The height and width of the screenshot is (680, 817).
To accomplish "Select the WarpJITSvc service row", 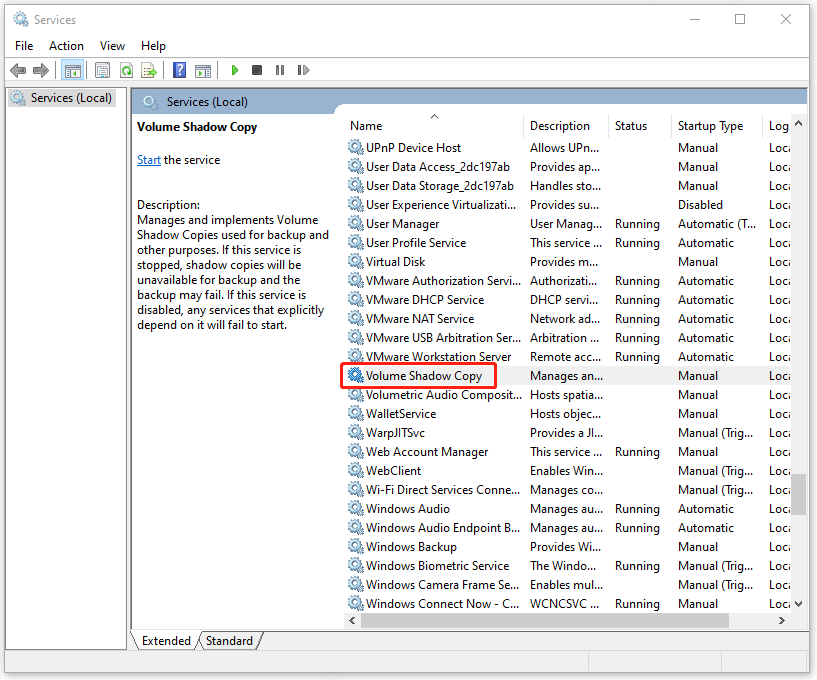I will (568, 432).
